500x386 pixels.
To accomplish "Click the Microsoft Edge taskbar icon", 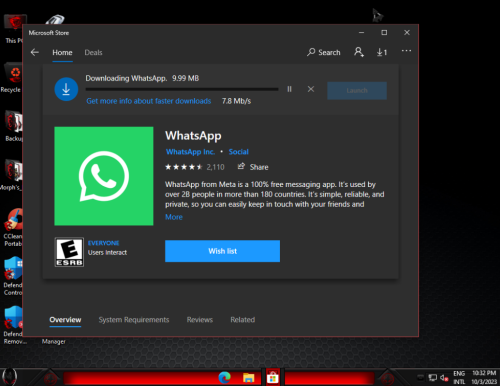I will click(x=224, y=378).
